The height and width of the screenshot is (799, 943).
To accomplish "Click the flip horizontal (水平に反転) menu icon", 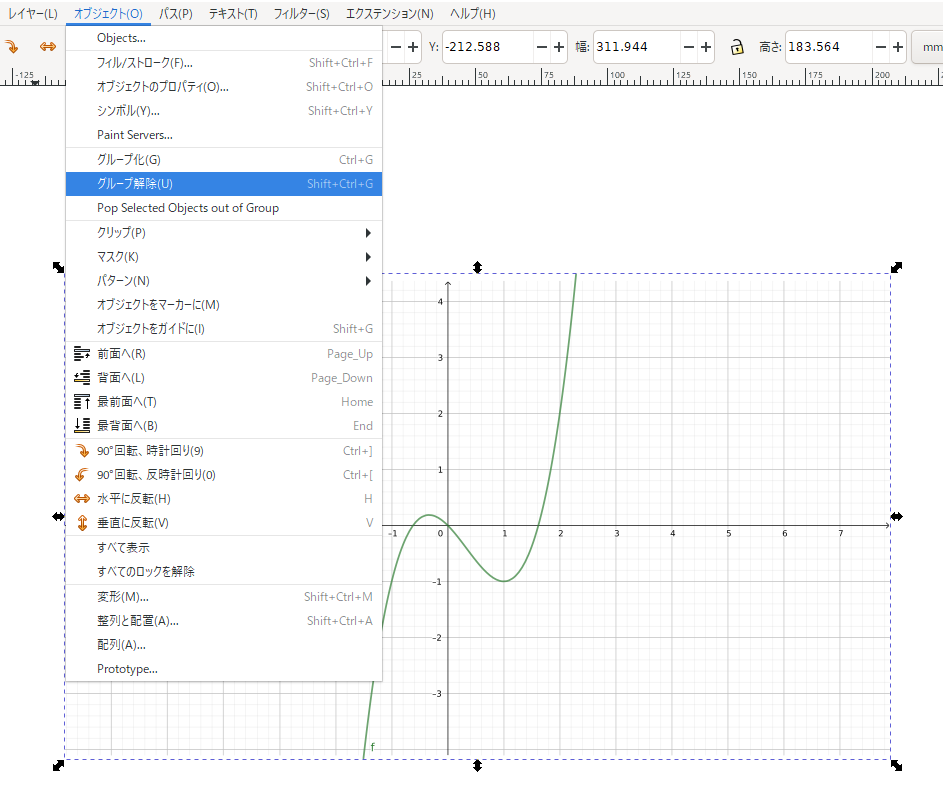I will [x=82, y=499].
